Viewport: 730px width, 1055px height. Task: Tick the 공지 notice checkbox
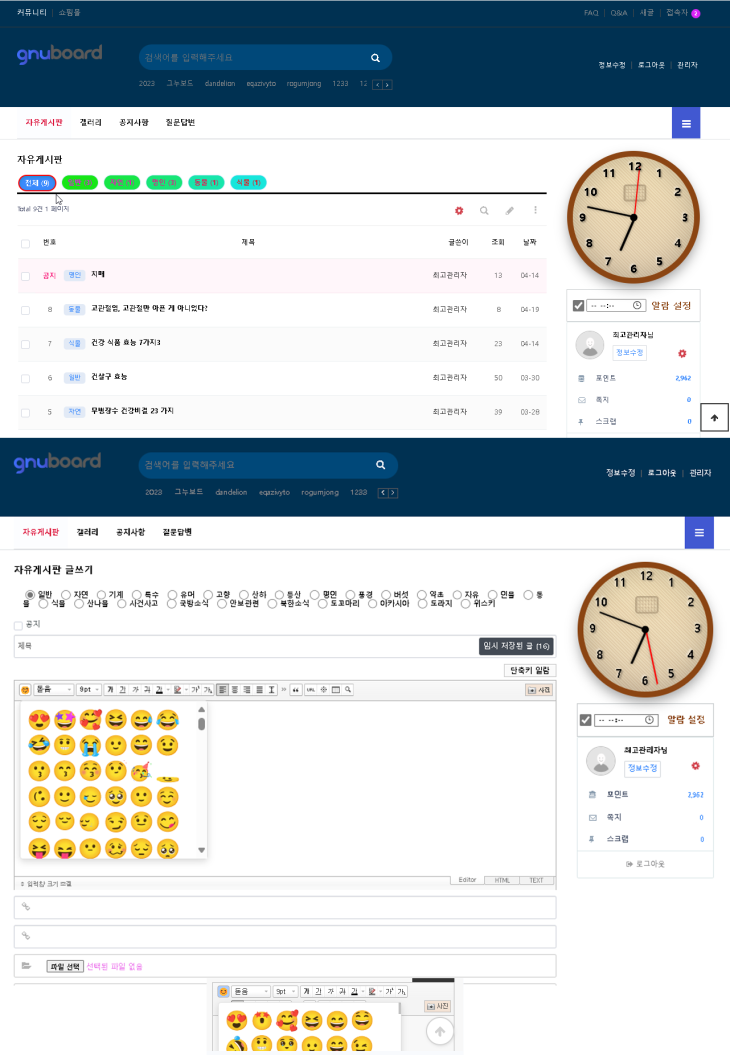tap(18, 625)
